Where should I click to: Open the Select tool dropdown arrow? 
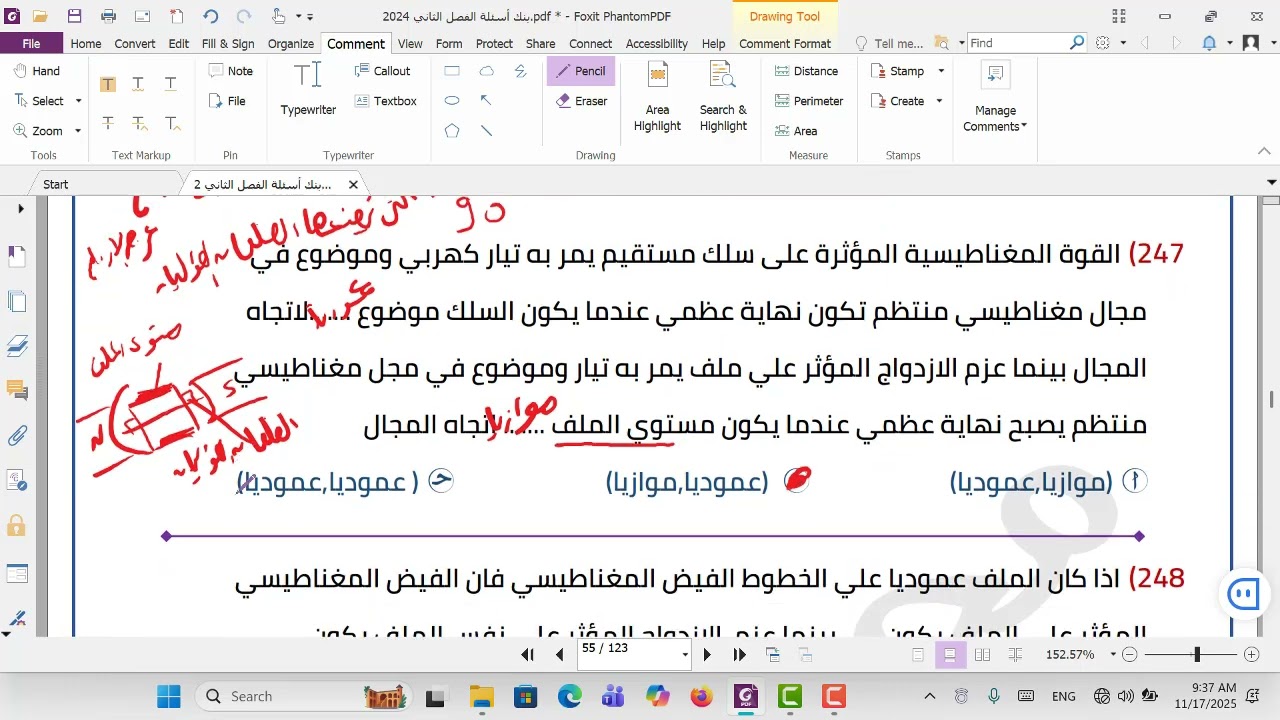point(78,101)
